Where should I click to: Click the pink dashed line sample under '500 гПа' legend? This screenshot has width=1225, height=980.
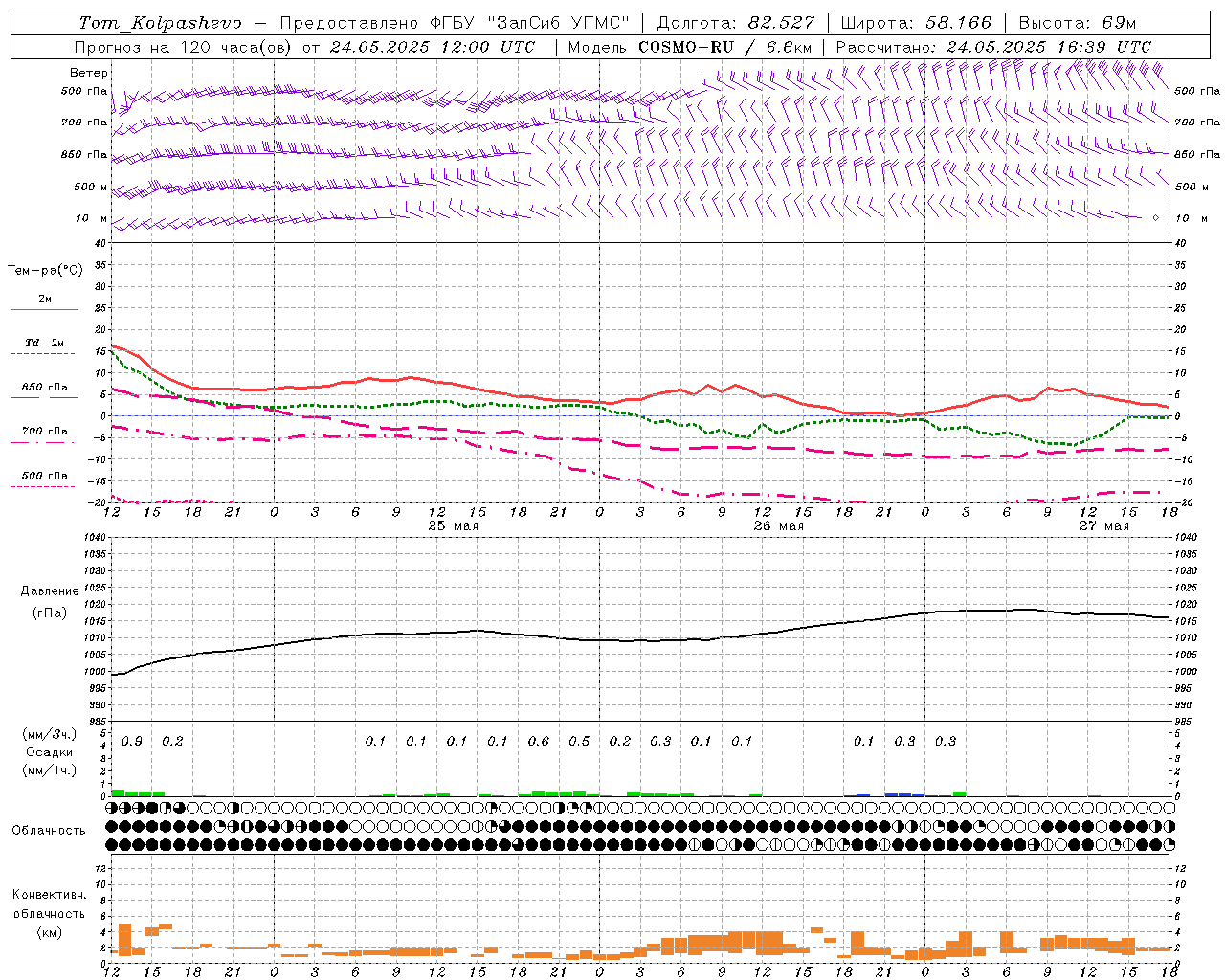click(x=42, y=486)
